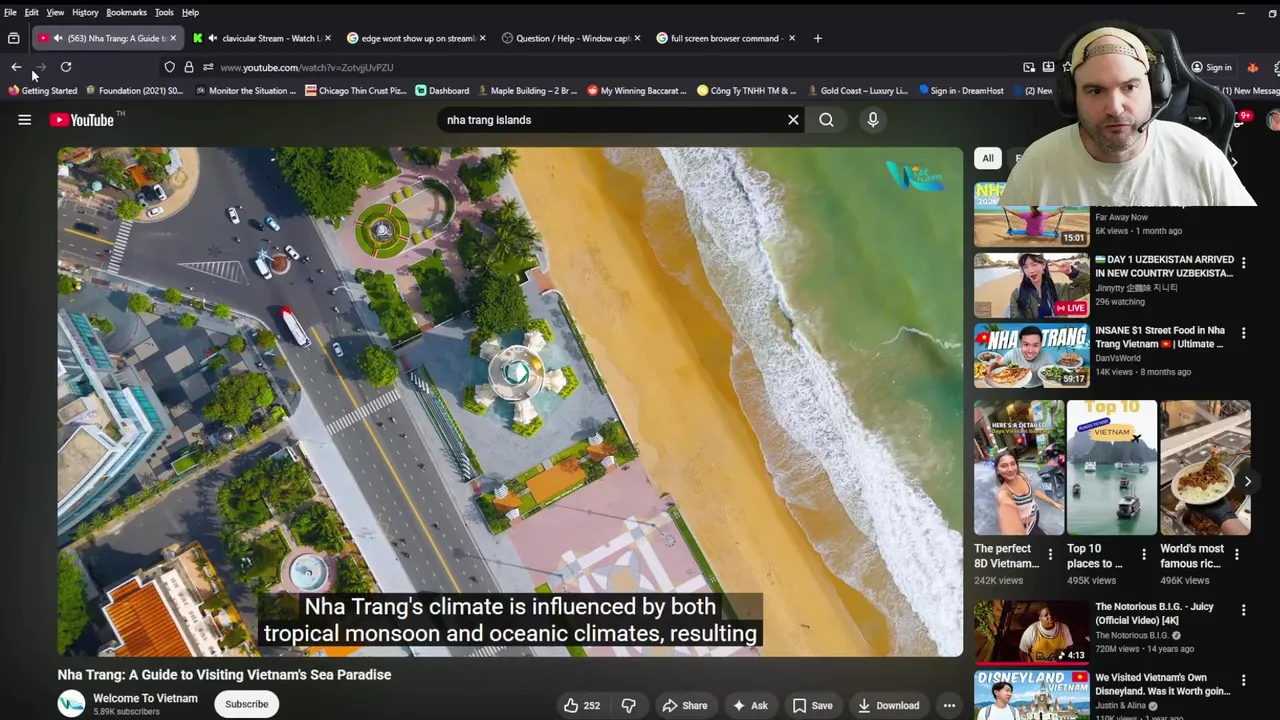Image resolution: width=1280 pixels, height=720 pixels.
Task: Open options for INSANE $1 Street Food video
Action: tap(1243, 333)
